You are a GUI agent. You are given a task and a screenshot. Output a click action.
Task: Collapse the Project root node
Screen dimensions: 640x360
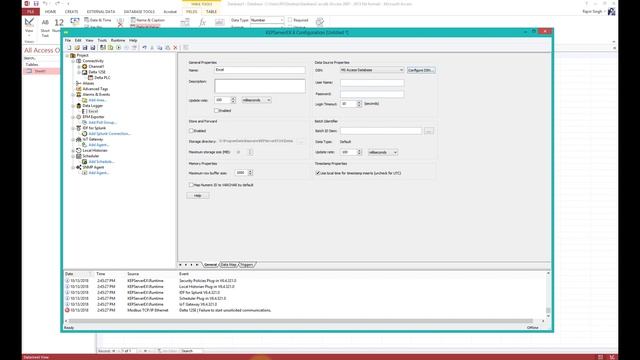point(68,56)
